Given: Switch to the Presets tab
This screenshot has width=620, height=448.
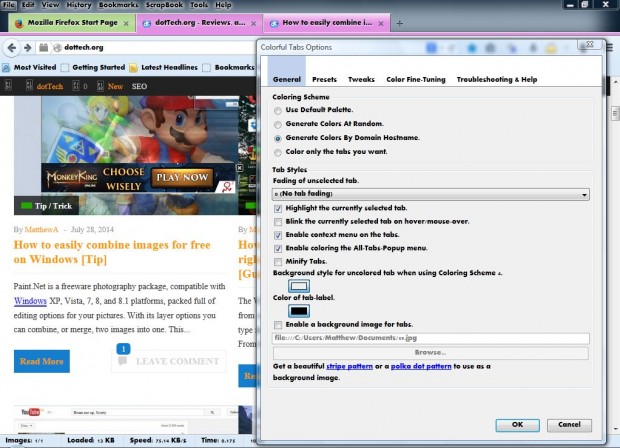Looking at the screenshot, I should coord(324,79).
